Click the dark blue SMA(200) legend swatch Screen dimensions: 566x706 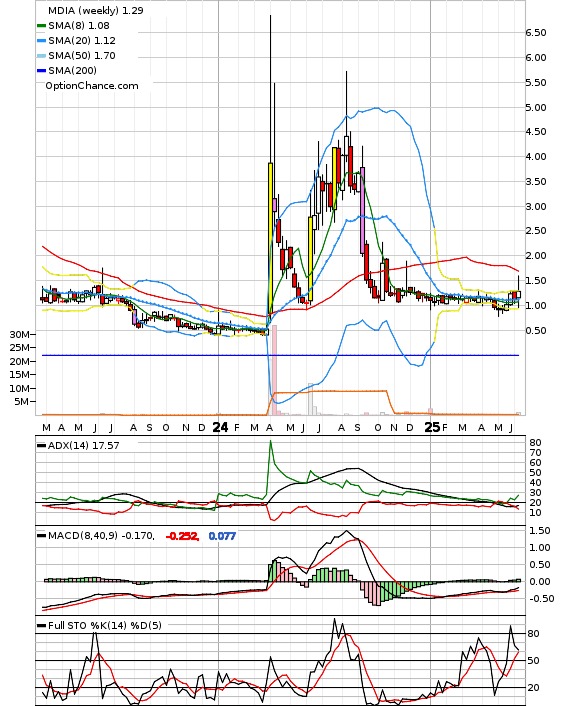coord(41,71)
